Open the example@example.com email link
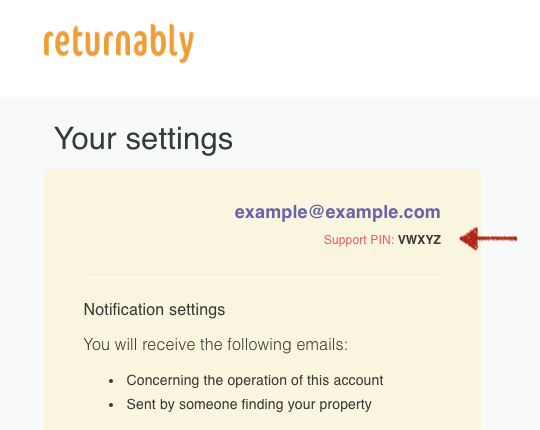Viewport: 540px width, 430px height. tap(338, 212)
